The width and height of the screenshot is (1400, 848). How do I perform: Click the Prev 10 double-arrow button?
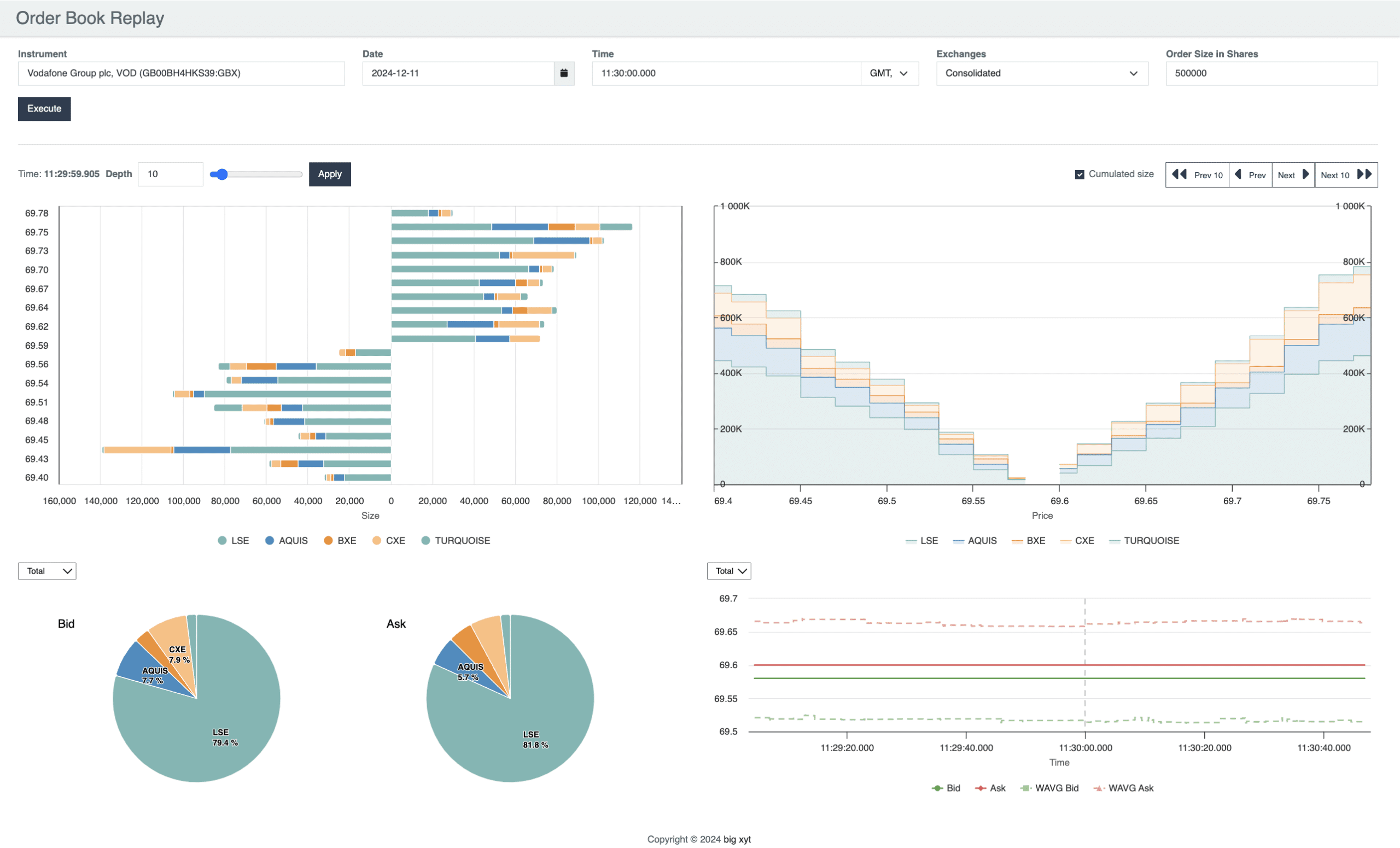click(1197, 175)
